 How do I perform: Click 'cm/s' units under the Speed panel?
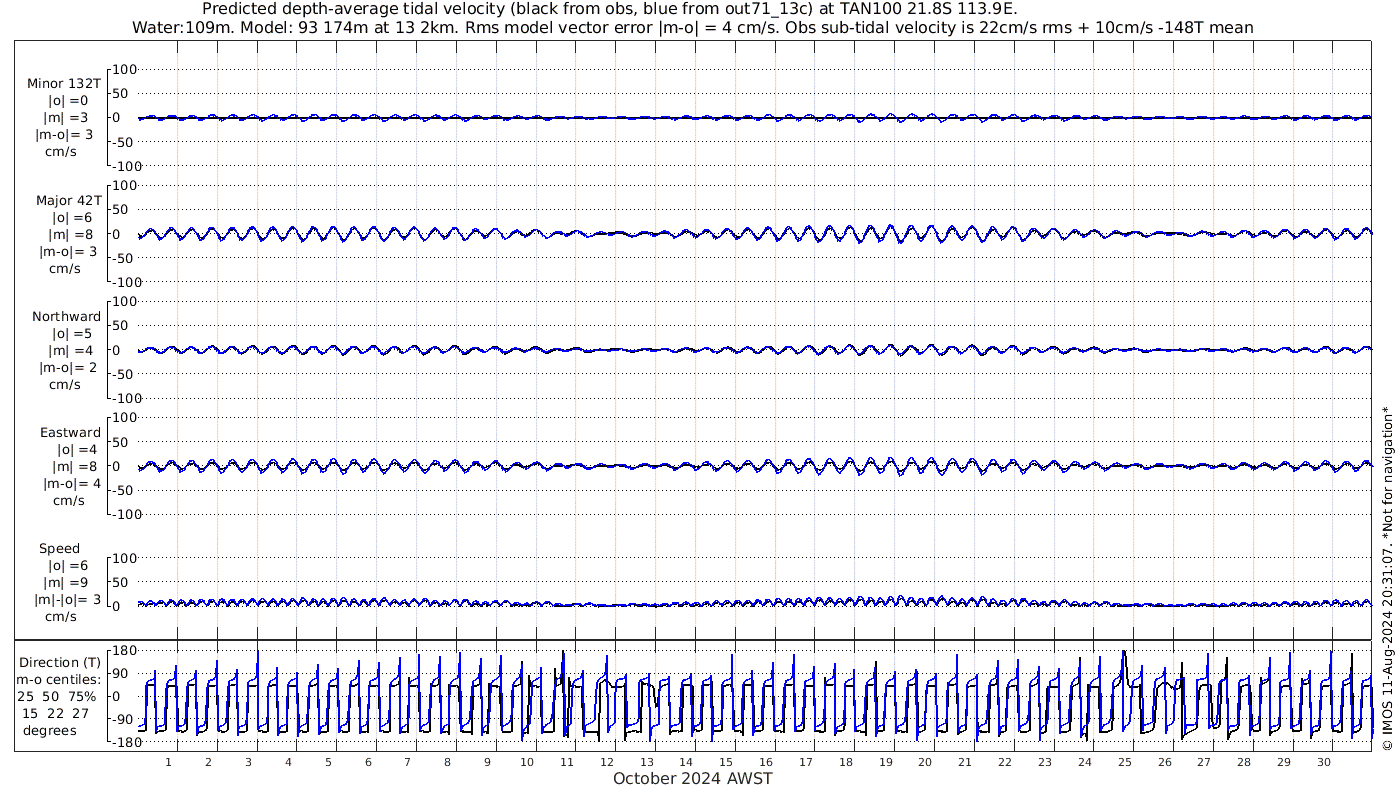tap(60, 617)
